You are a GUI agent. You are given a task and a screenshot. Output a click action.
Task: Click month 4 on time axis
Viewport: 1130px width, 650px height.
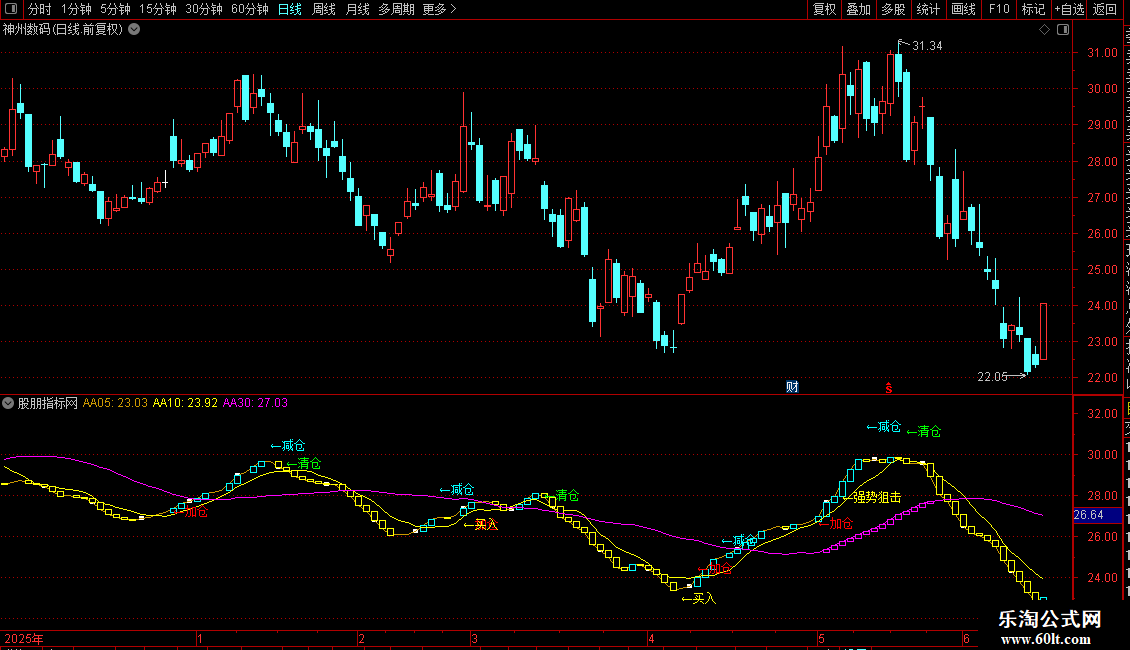(651, 638)
